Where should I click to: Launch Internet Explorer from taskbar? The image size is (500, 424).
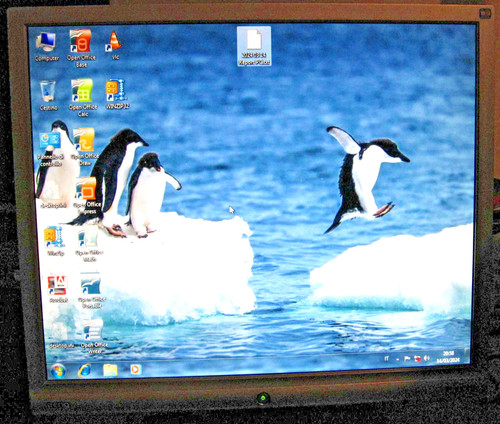click(x=84, y=370)
